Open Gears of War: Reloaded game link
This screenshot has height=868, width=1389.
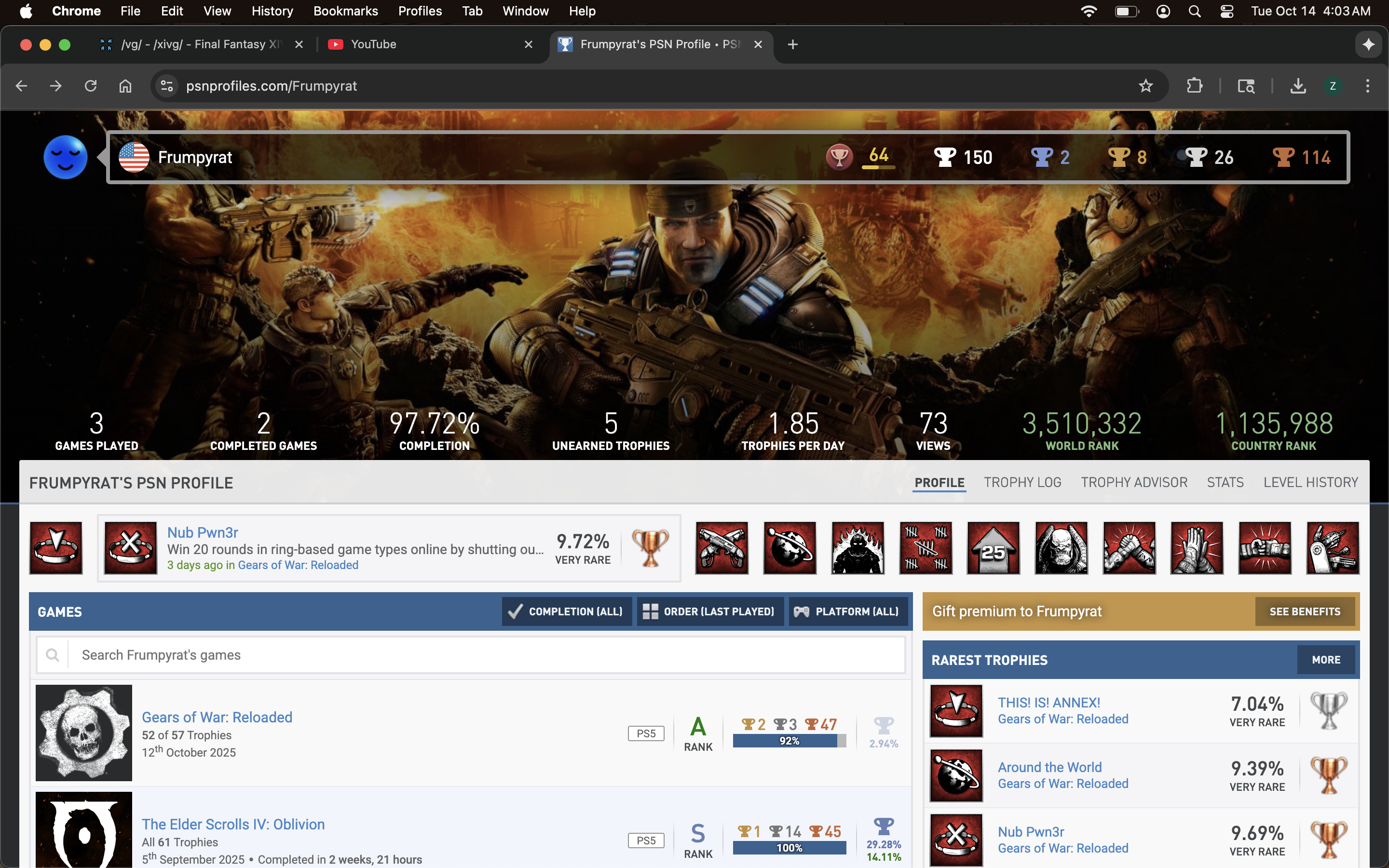tap(217, 717)
